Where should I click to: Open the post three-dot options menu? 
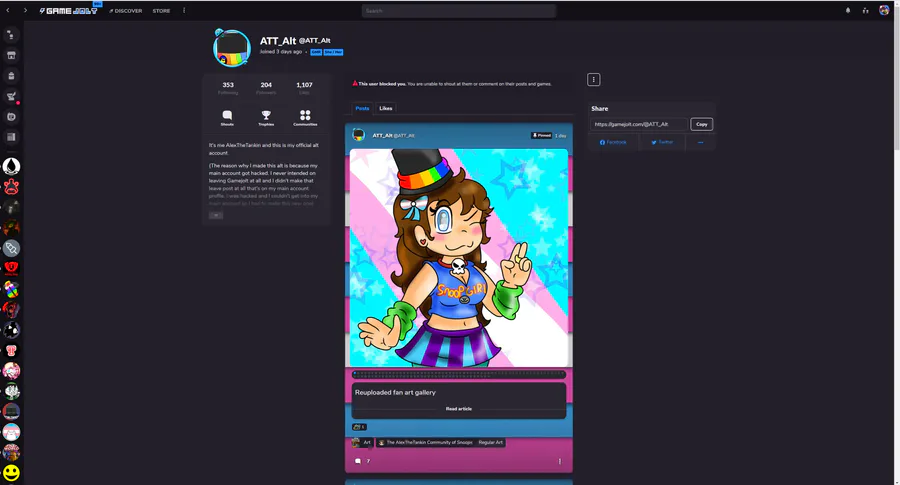pyautogui.click(x=560, y=461)
